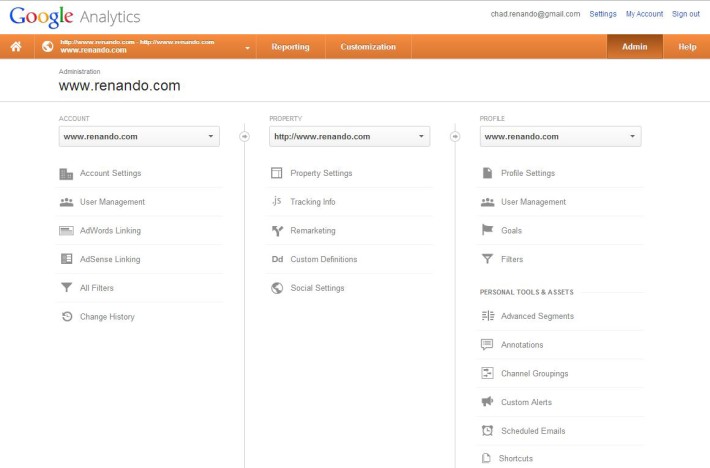Screen dimensions: 710x468
Task: Open Social Settings link
Action: (x=317, y=288)
